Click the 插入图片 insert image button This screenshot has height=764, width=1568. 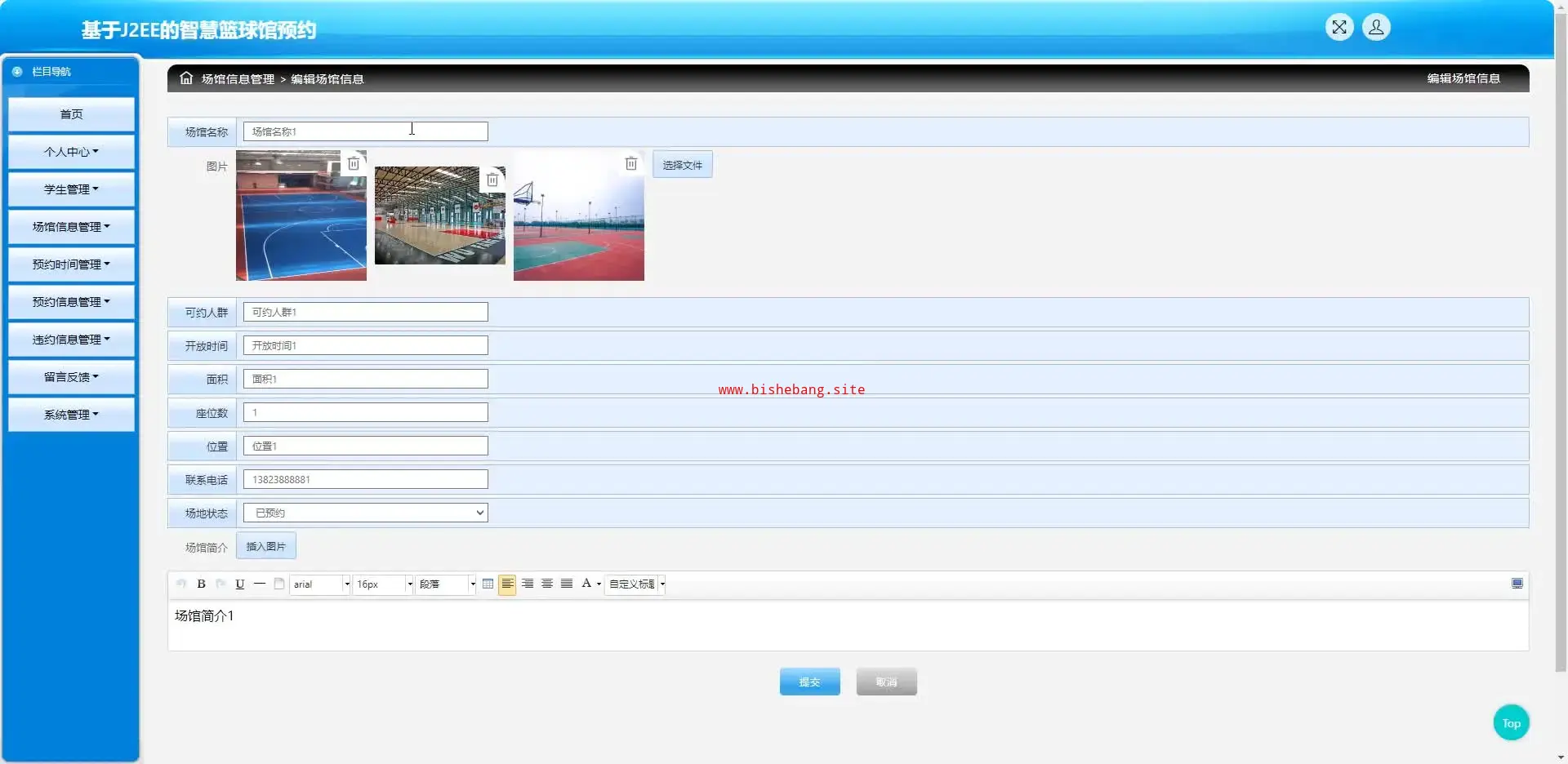[266, 546]
